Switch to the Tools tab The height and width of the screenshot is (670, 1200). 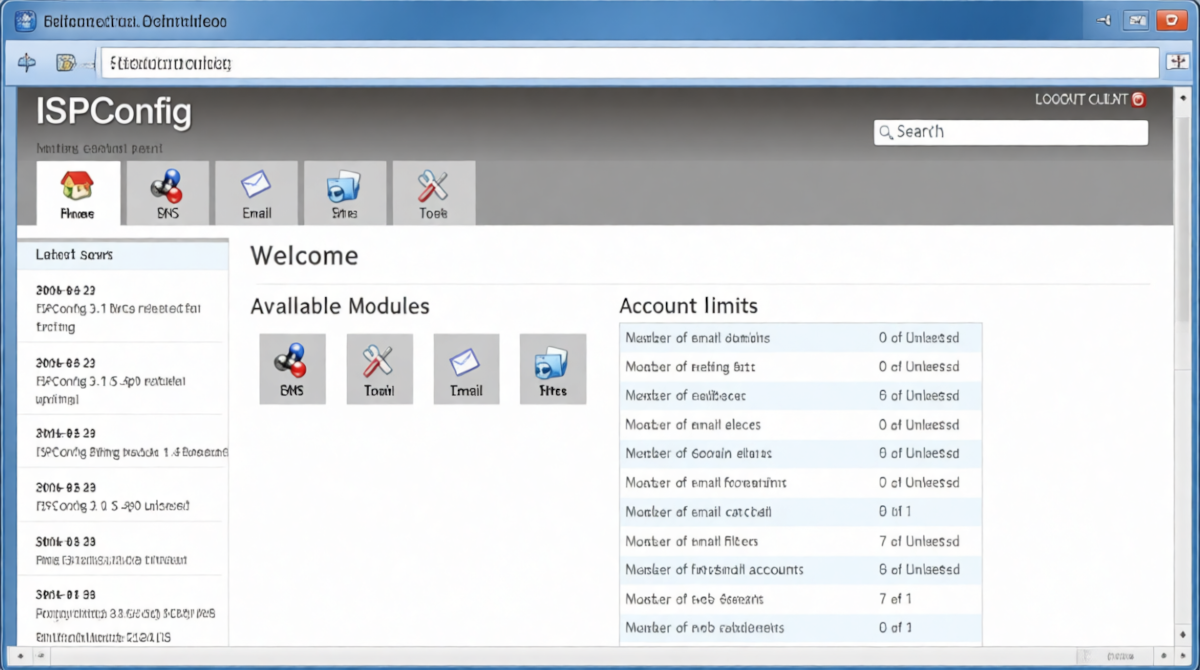(x=433, y=193)
